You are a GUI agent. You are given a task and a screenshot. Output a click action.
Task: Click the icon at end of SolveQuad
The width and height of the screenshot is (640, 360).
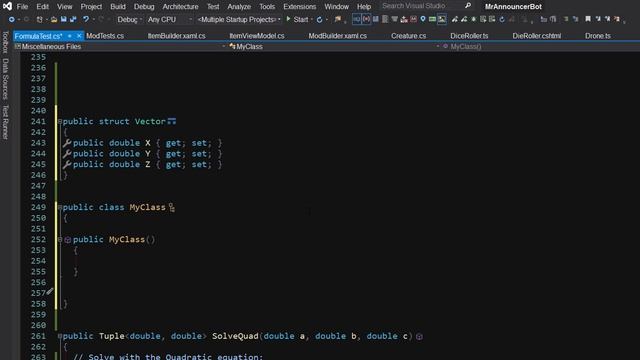pos(419,336)
